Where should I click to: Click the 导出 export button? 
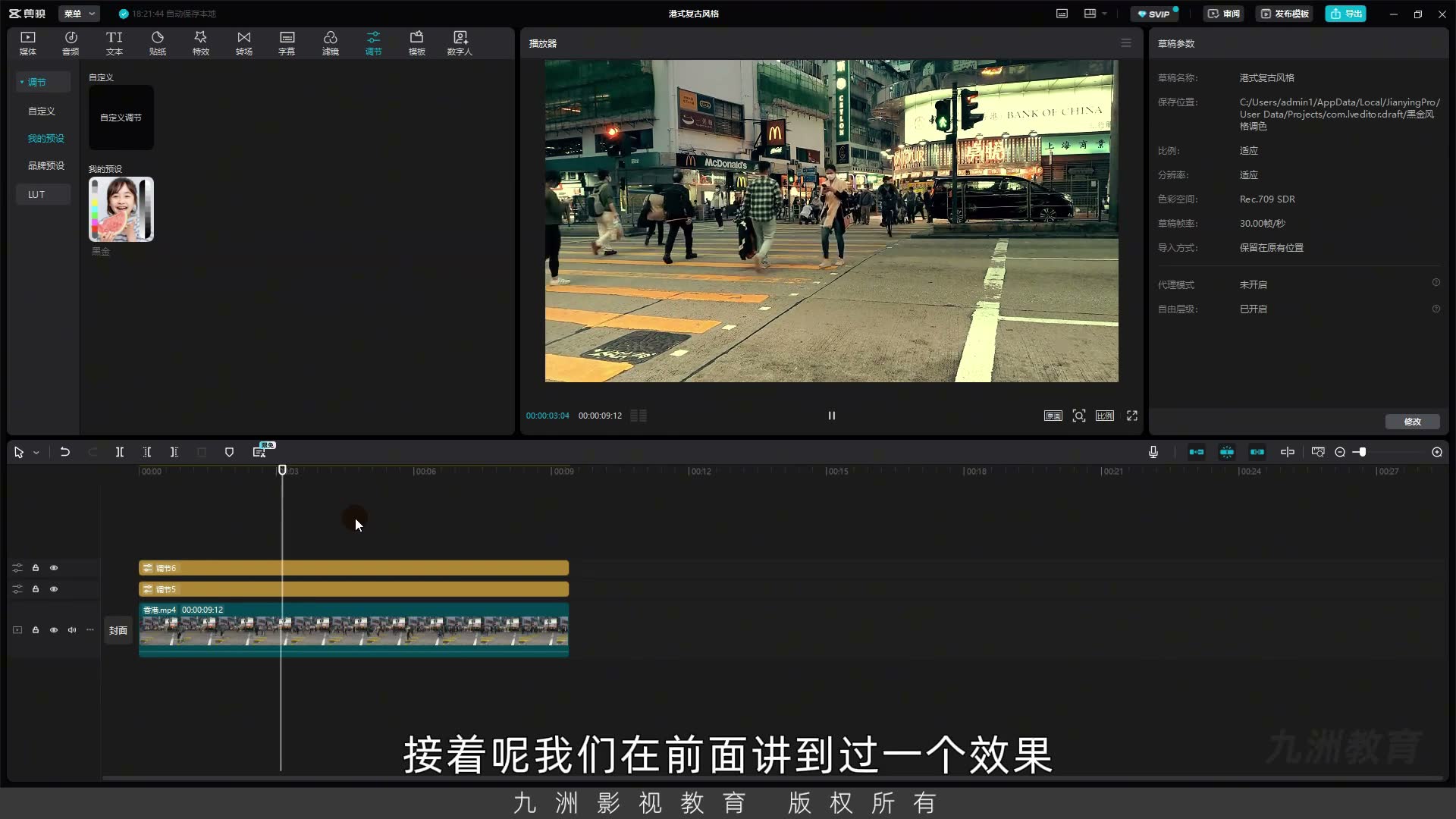[1345, 14]
